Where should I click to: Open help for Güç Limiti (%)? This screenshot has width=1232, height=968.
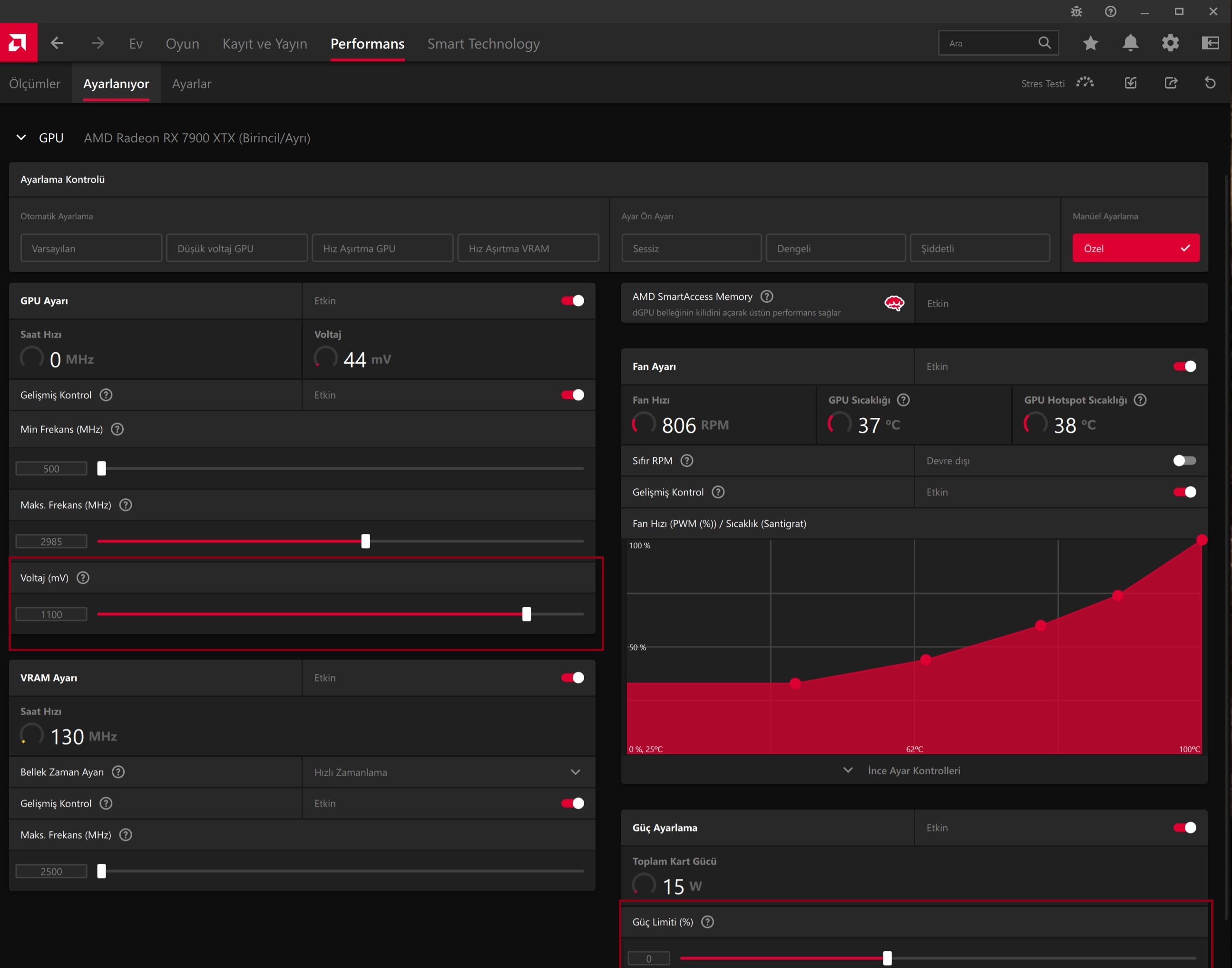pos(707,922)
